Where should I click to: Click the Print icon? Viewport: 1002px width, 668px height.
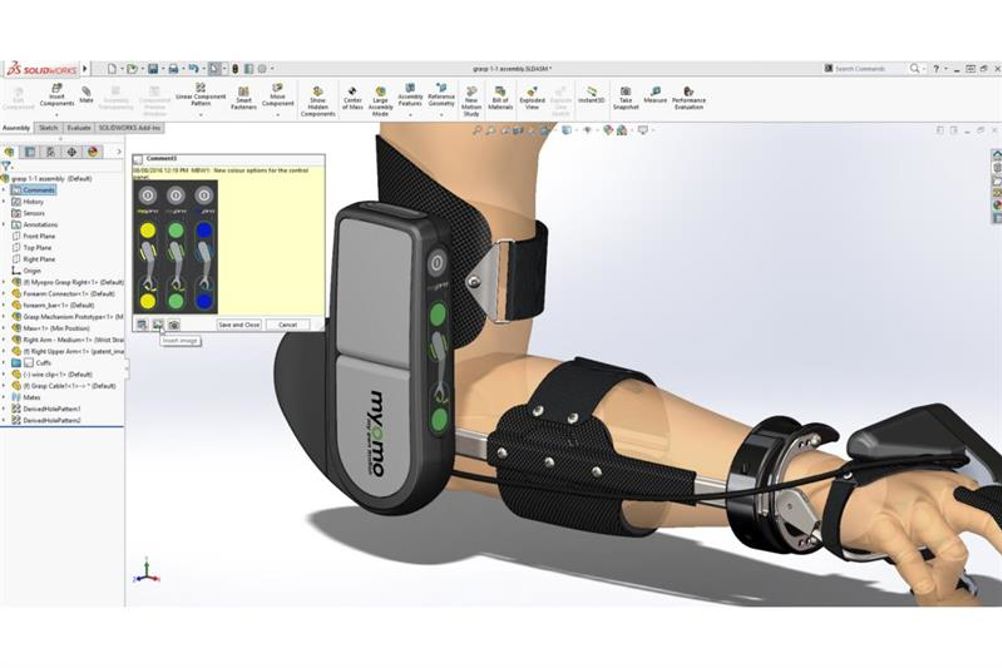(x=173, y=68)
